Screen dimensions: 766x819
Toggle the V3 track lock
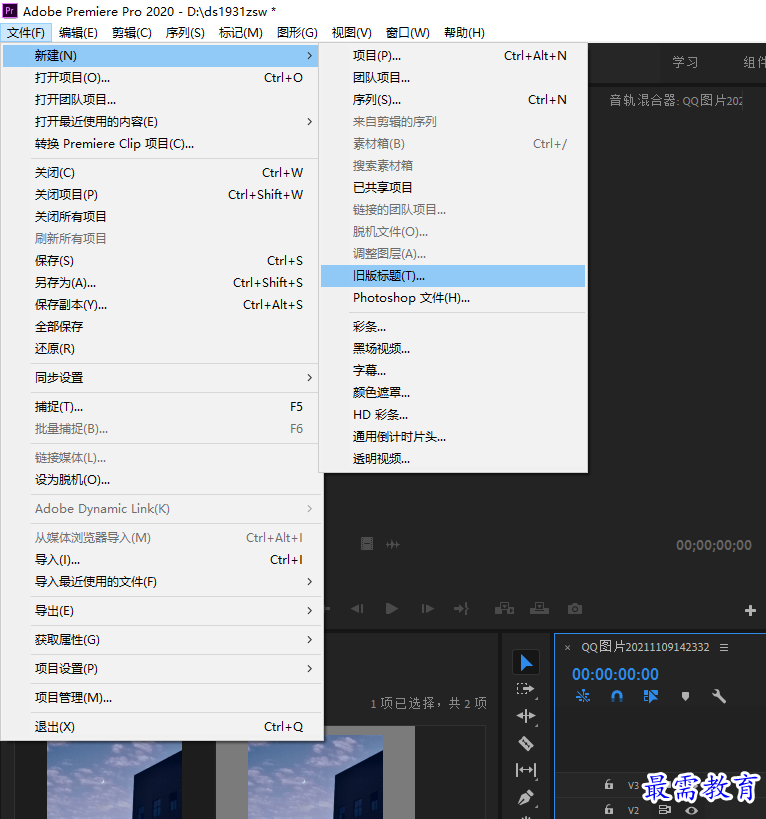tap(609, 785)
